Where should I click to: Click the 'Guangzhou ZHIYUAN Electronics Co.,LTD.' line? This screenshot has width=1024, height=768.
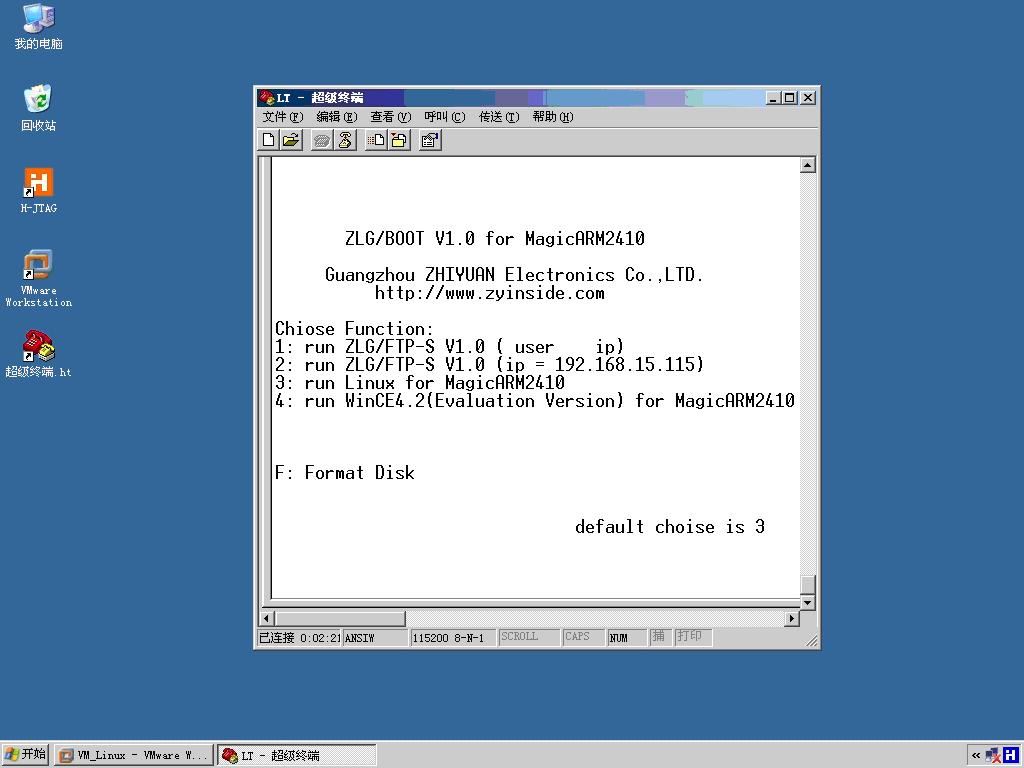click(x=514, y=275)
